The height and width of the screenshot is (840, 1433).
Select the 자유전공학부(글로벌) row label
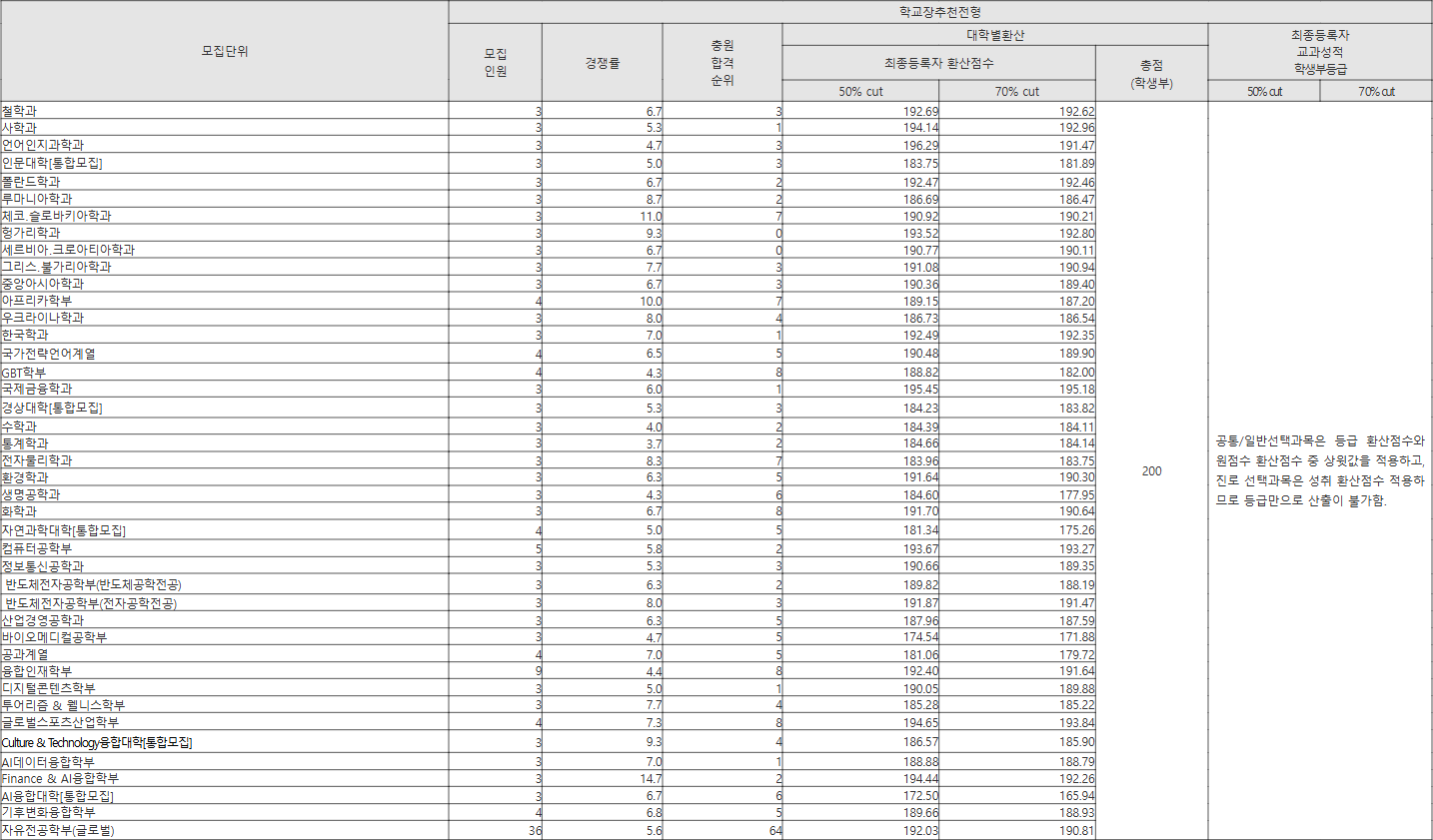click(x=58, y=830)
